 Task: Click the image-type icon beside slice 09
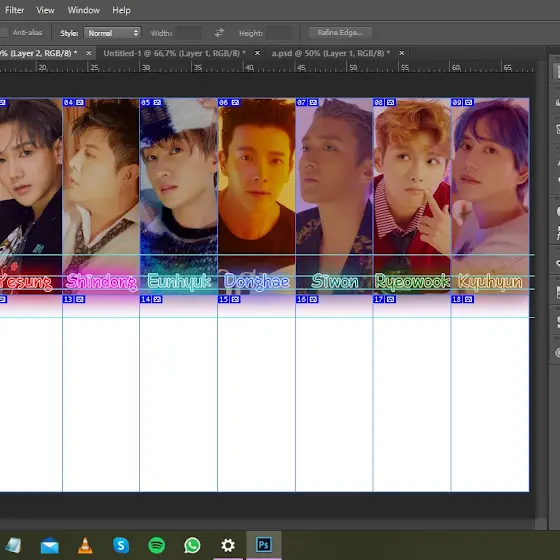pyautogui.click(x=469, y=102)
